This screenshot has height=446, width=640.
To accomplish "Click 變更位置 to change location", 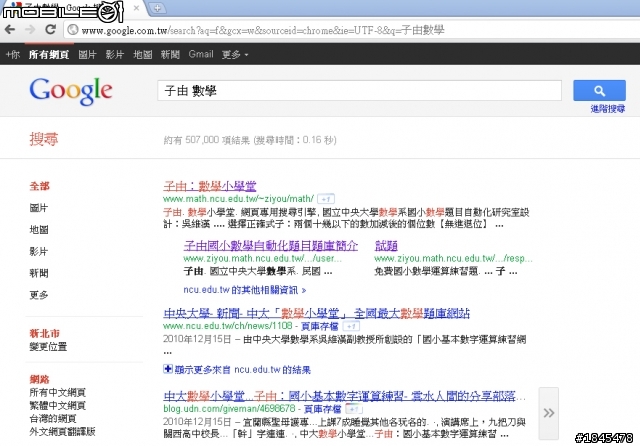I will (48, 346).
